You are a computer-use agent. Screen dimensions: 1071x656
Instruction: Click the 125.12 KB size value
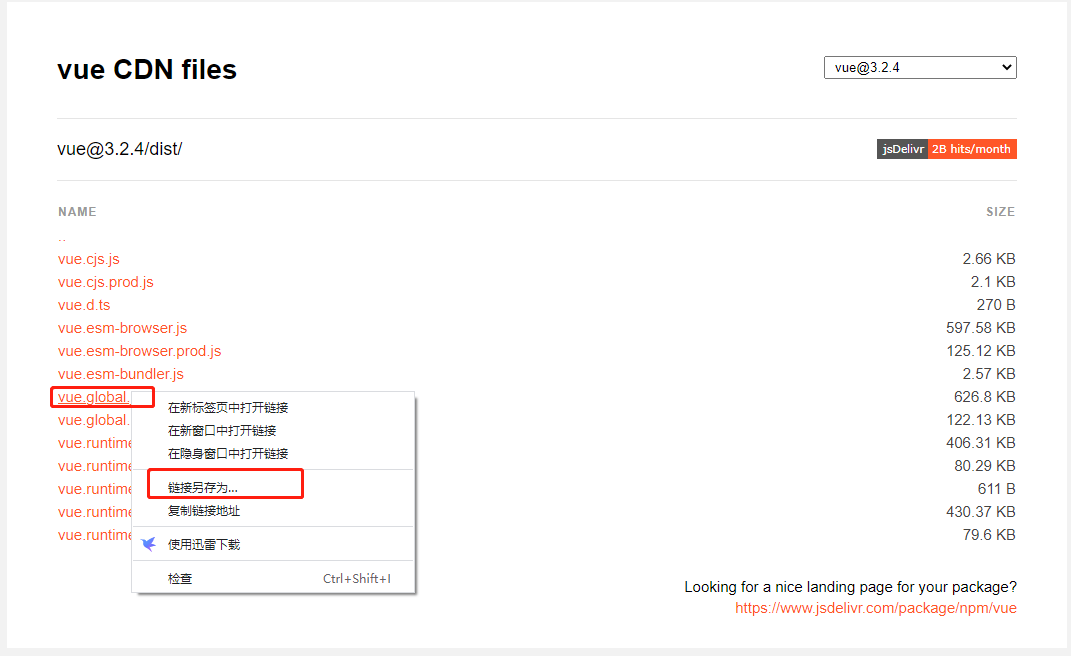coord(981,351)
